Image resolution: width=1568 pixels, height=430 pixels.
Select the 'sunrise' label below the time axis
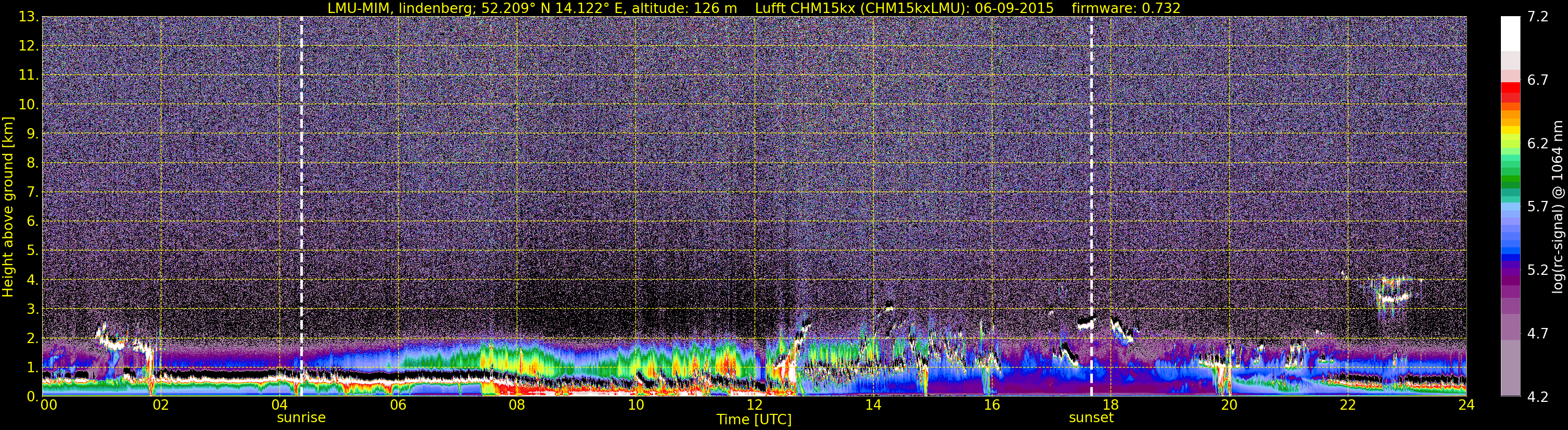pyautogui.click(x=301, y=418)
